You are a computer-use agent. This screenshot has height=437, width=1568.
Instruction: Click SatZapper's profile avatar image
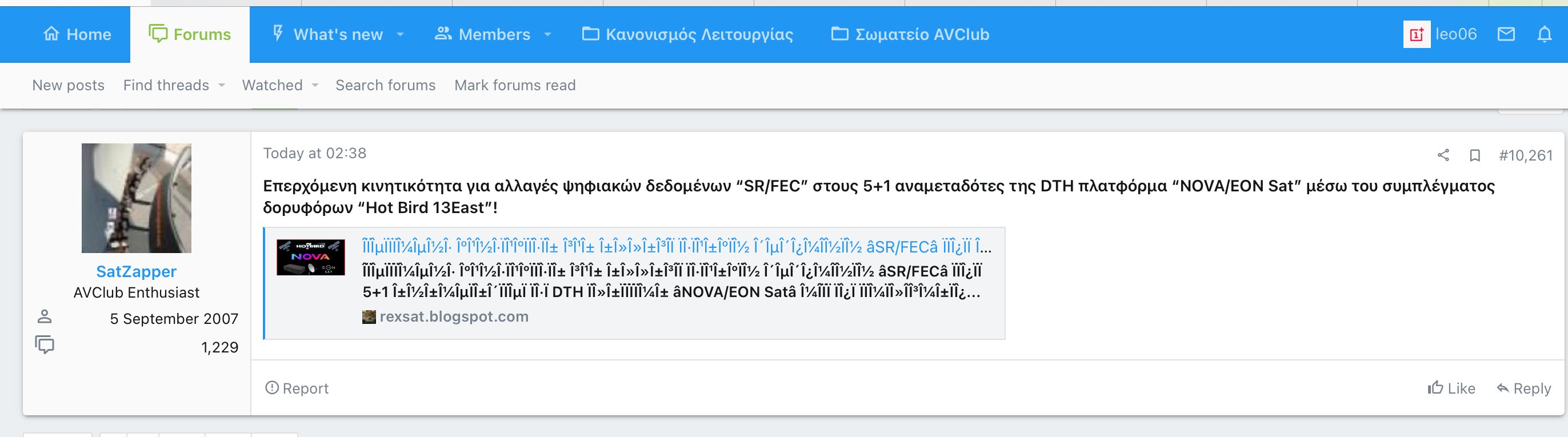coord(137,198)
